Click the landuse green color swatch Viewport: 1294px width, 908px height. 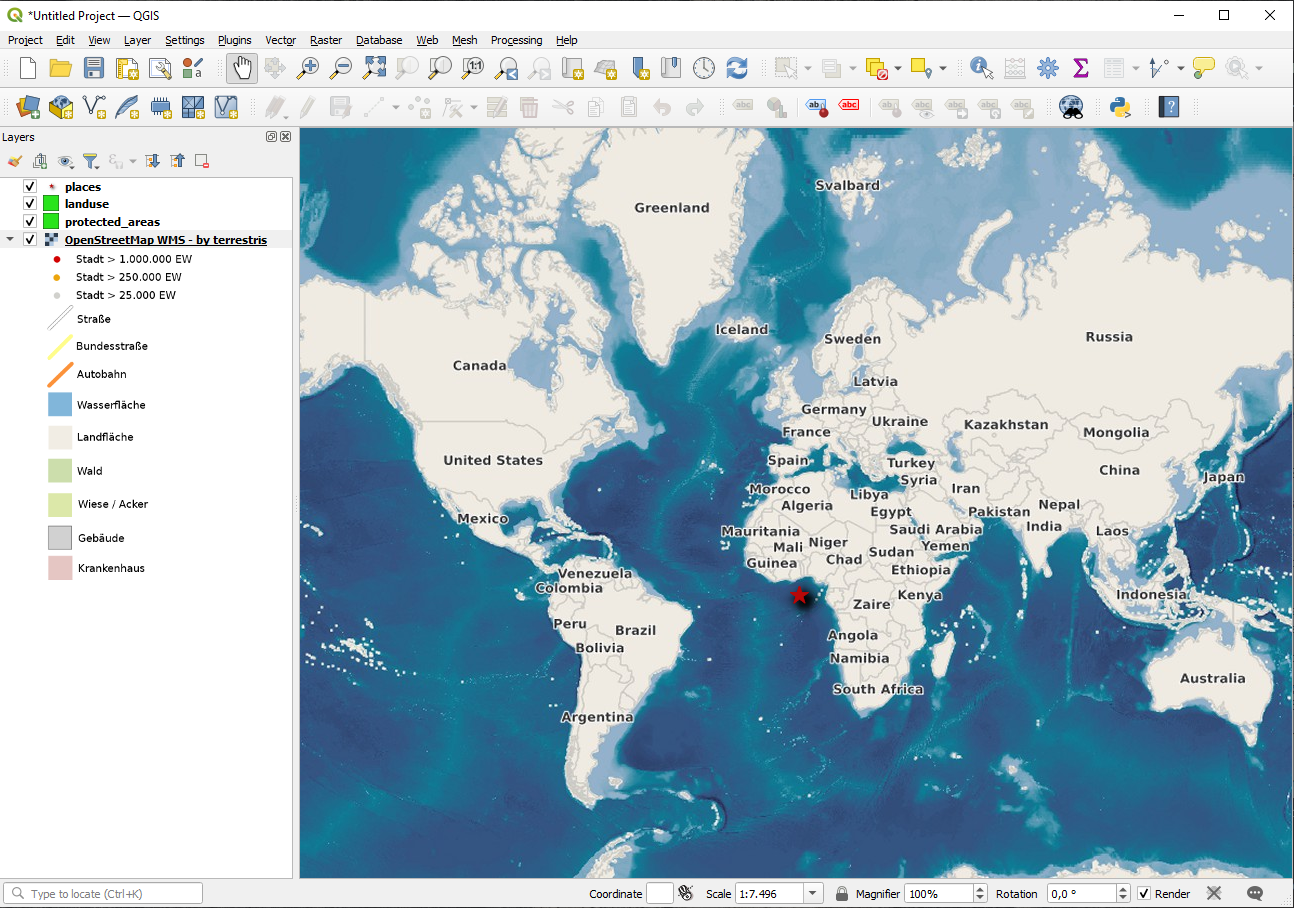click(x=51, y=204)
